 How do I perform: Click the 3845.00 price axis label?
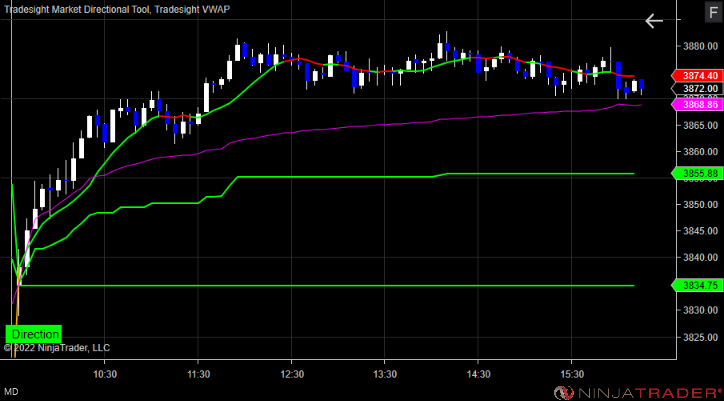pos(700,231)
